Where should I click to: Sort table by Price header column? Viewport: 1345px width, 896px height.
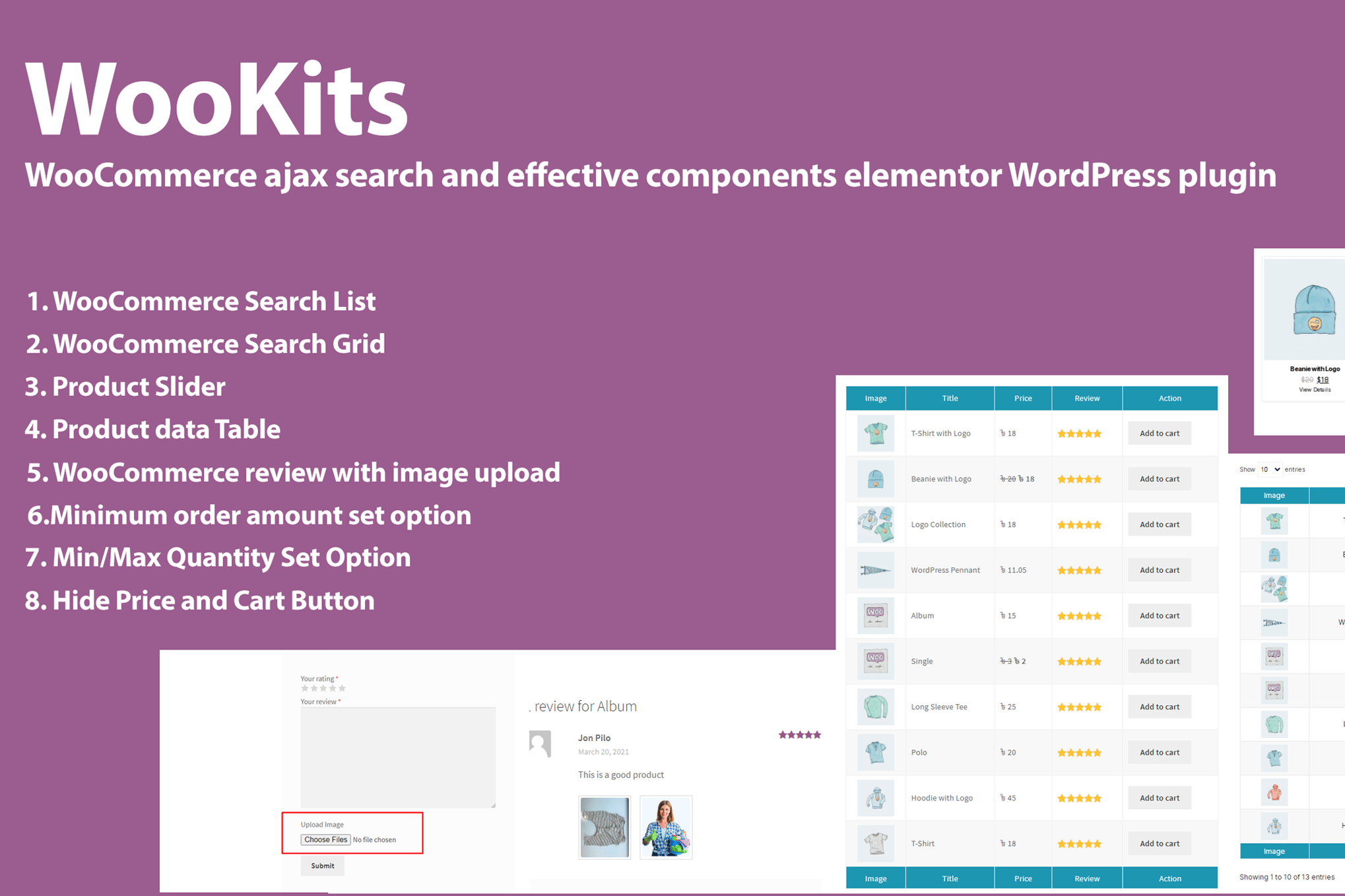click(1023, 399)
